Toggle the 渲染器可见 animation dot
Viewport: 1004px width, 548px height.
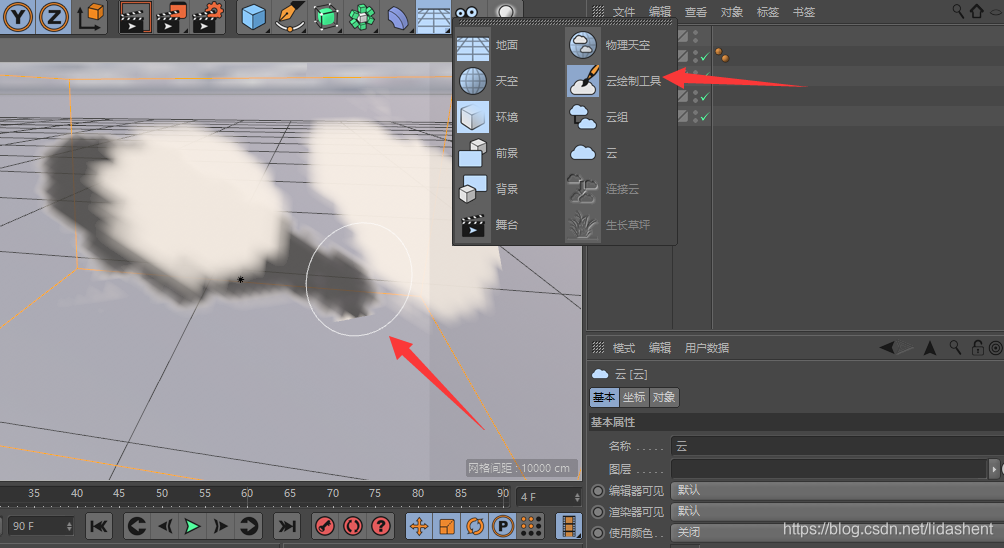(x=598, y=512)
